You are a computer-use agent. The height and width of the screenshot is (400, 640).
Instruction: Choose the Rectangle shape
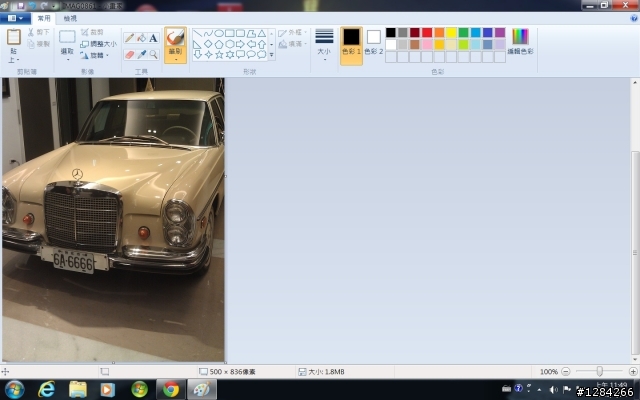pos(229,33)
